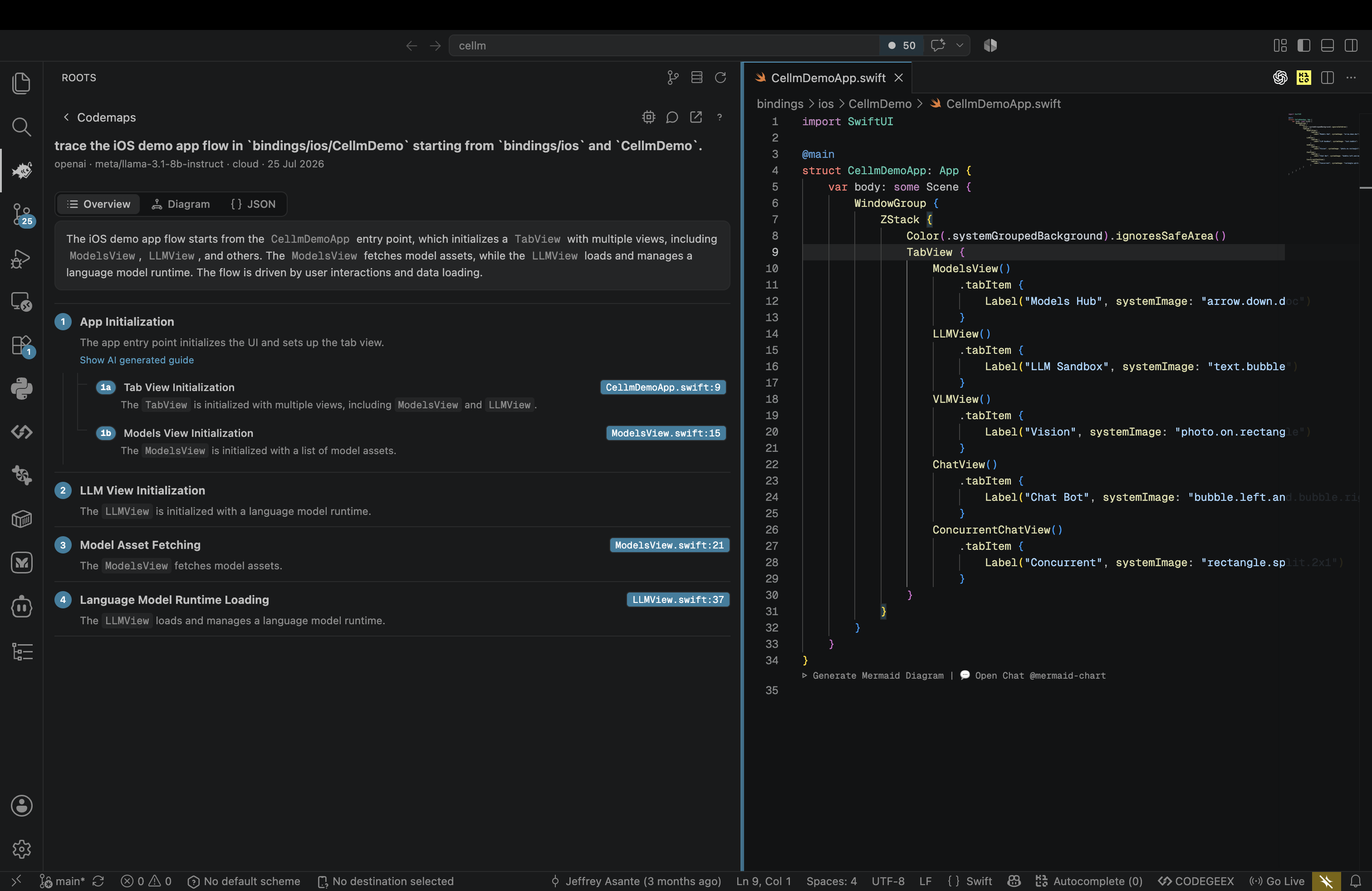Click the branch icon in ROOTS header

pyautogui.click(x=673, y=77)
